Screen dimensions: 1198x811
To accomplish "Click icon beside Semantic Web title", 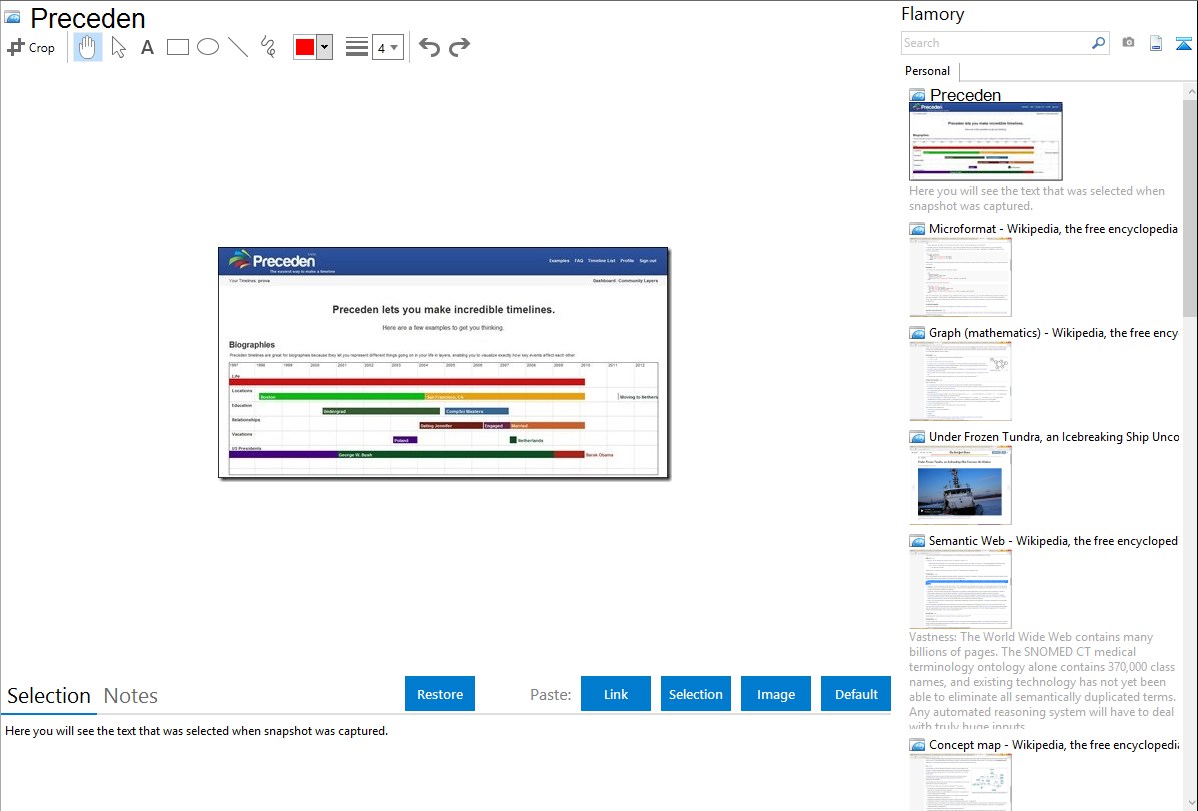I will (x=917, y=541).
